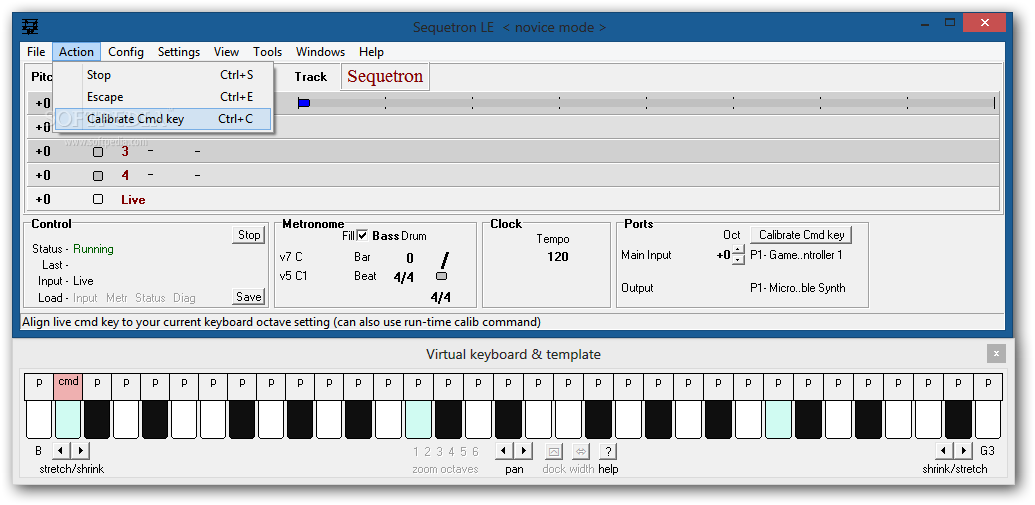Toggle track 3 checkbox
The height and width of the screenshot is (505, 1035).
click(98, 152)
